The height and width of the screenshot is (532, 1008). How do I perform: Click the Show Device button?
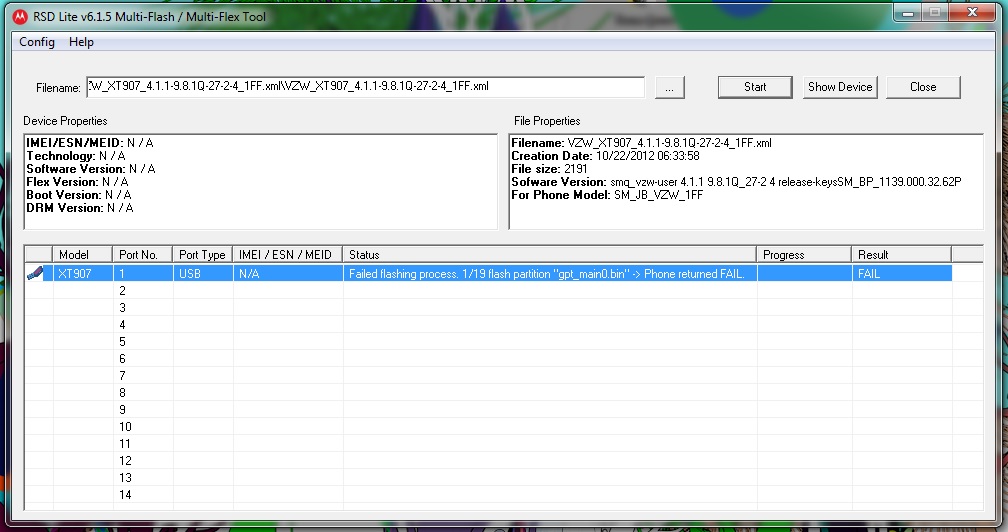840,87
